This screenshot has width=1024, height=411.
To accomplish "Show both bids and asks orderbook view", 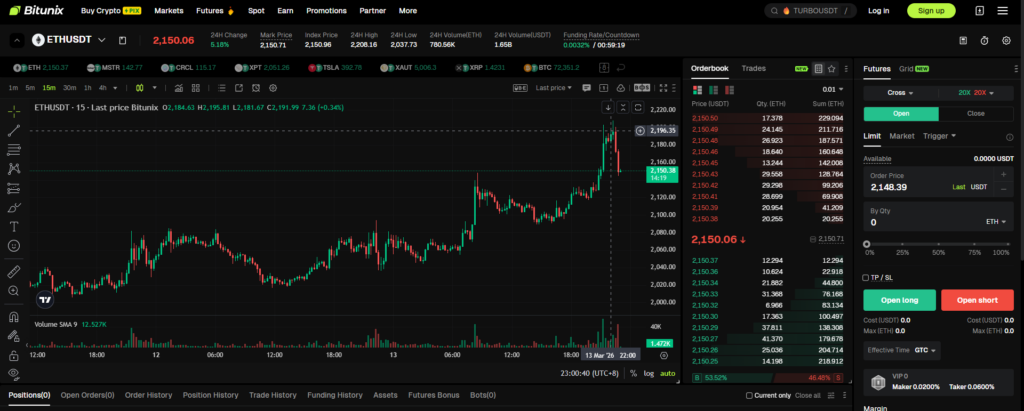I will click(697, 90).
